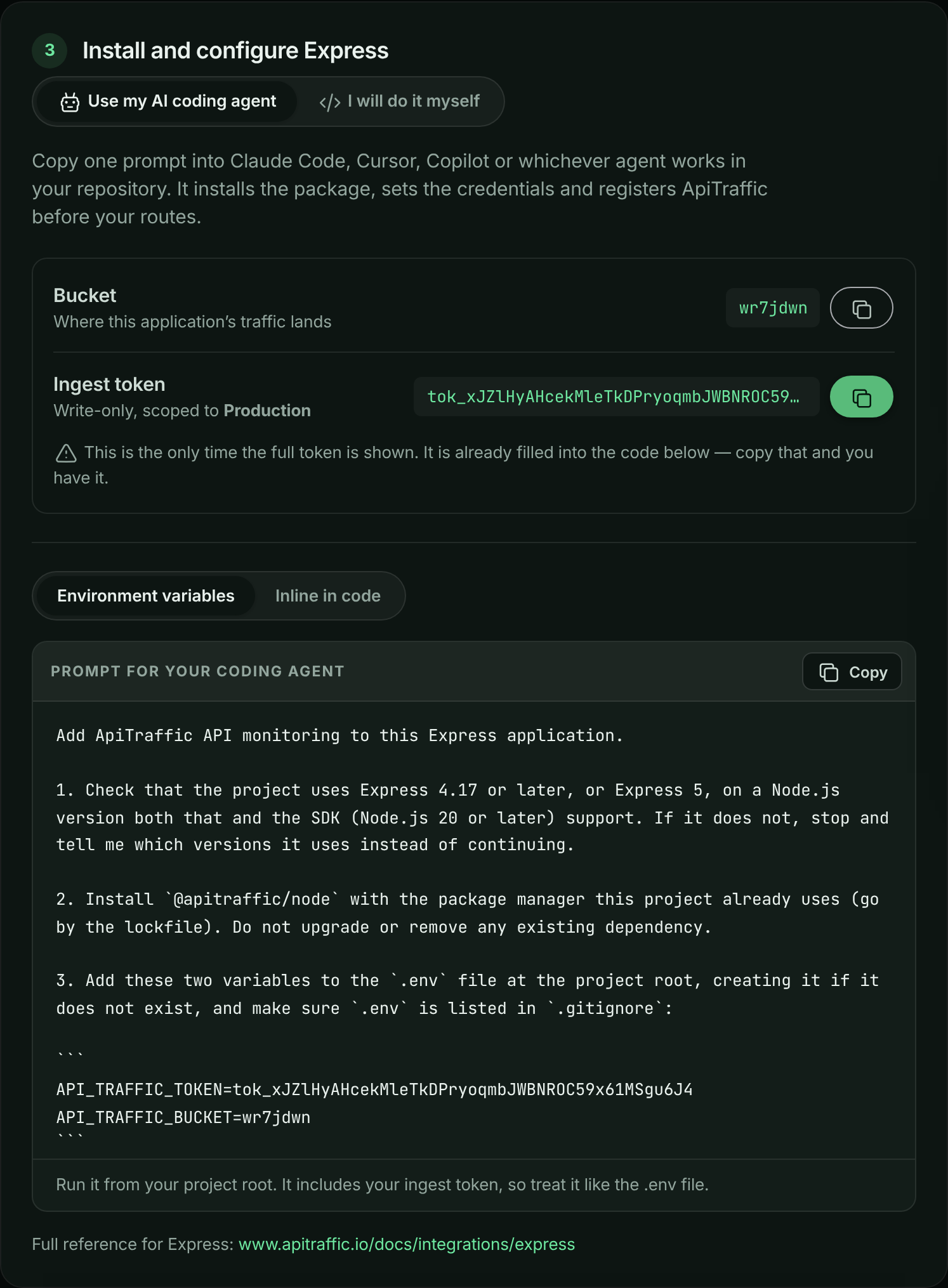Click the 'Run it from your project root' note
Viewport: 948px width, 1288px height.
point(382,1185)
